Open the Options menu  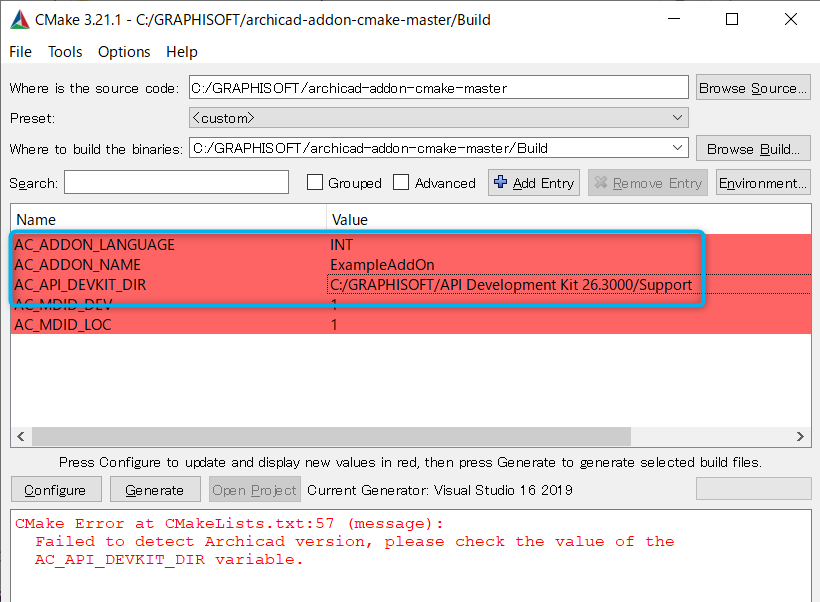coord(123,51)
